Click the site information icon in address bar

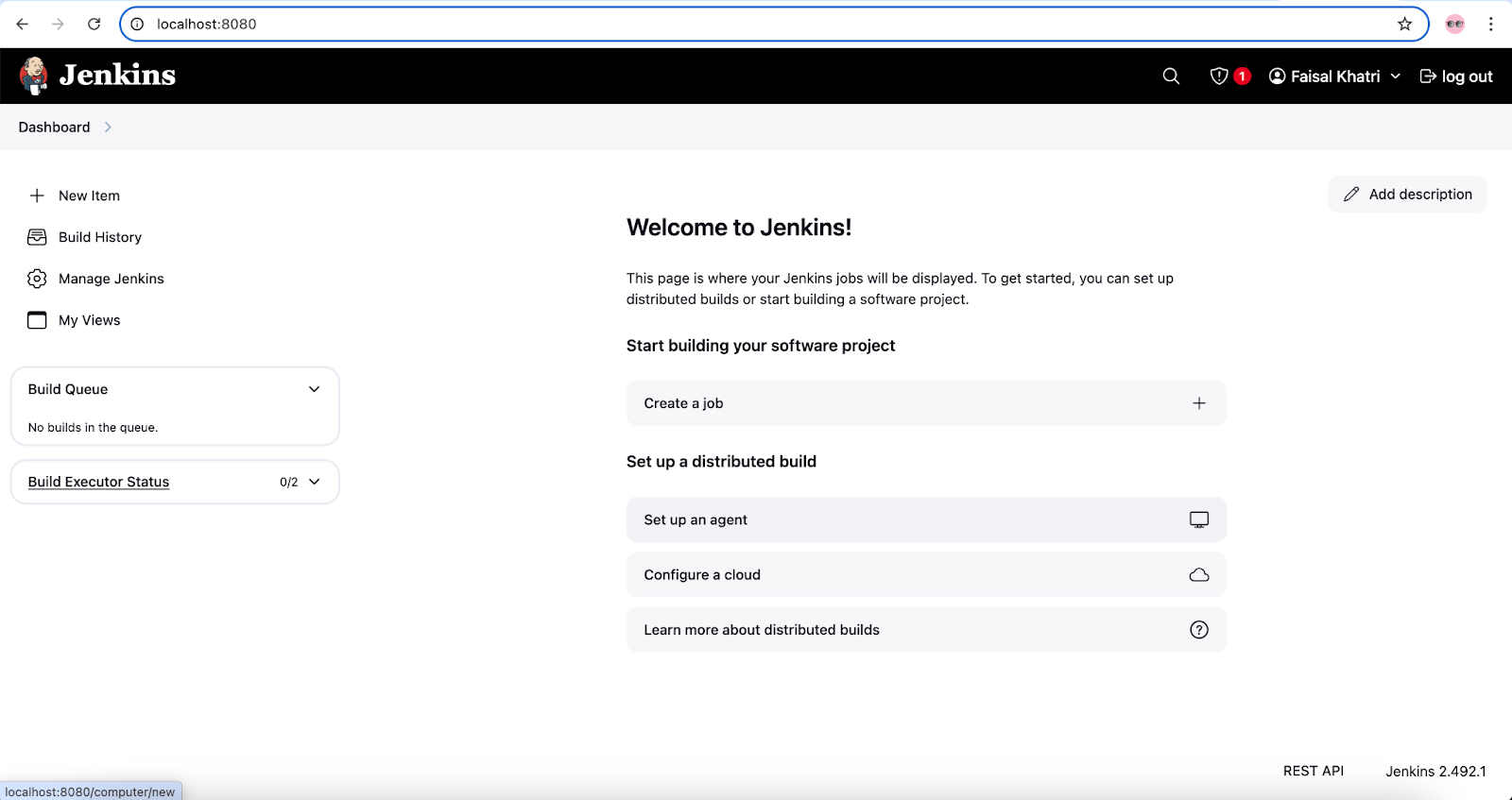[137, 24]
